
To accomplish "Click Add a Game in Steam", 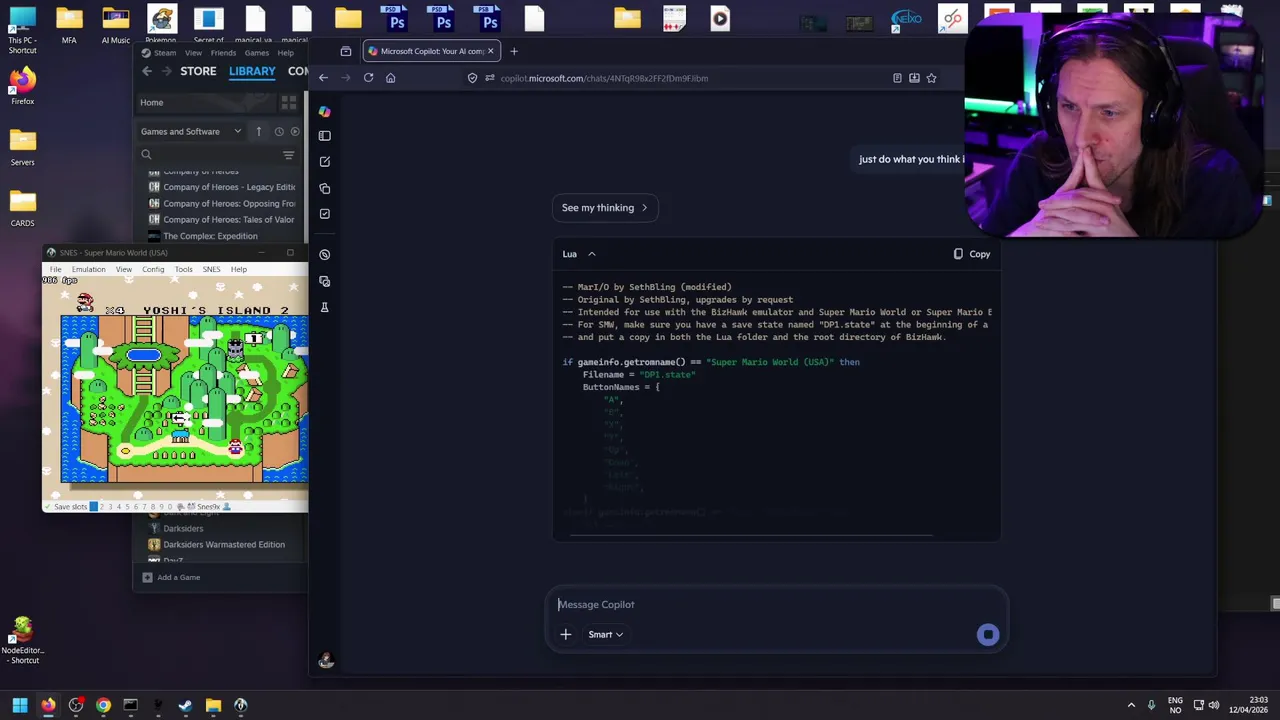I will (x=171, y=577).
